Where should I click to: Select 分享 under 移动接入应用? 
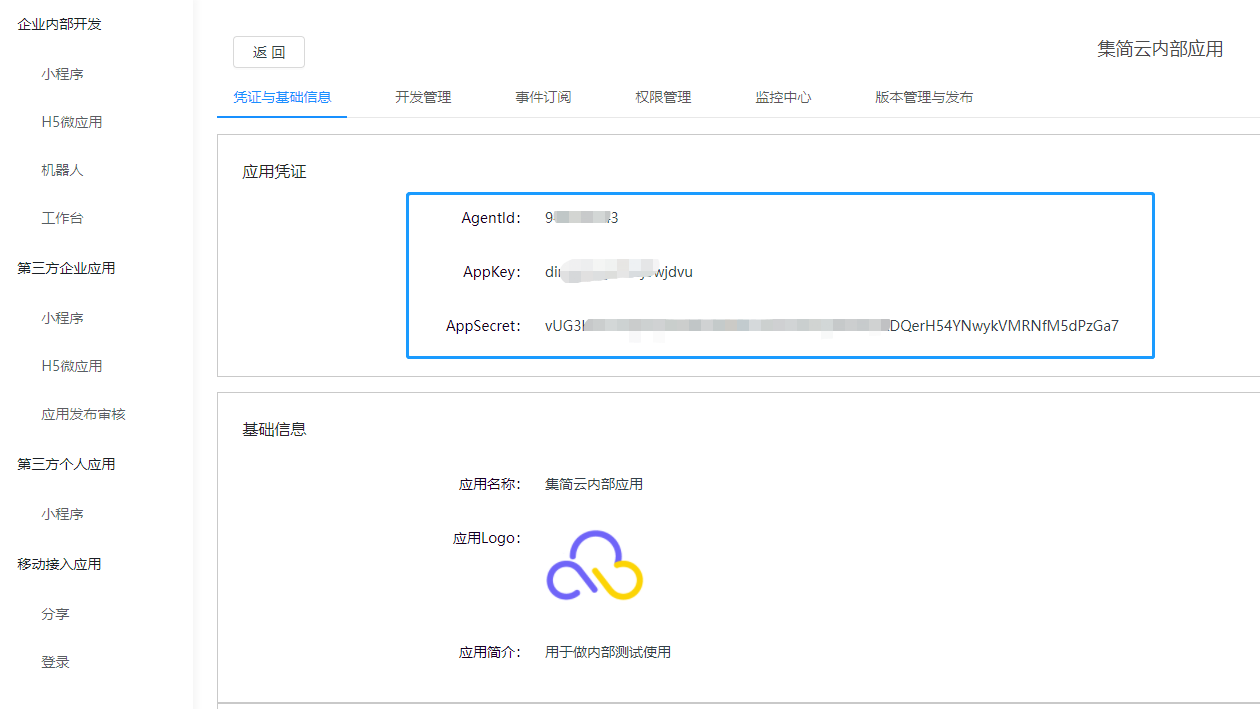(55, 614)
